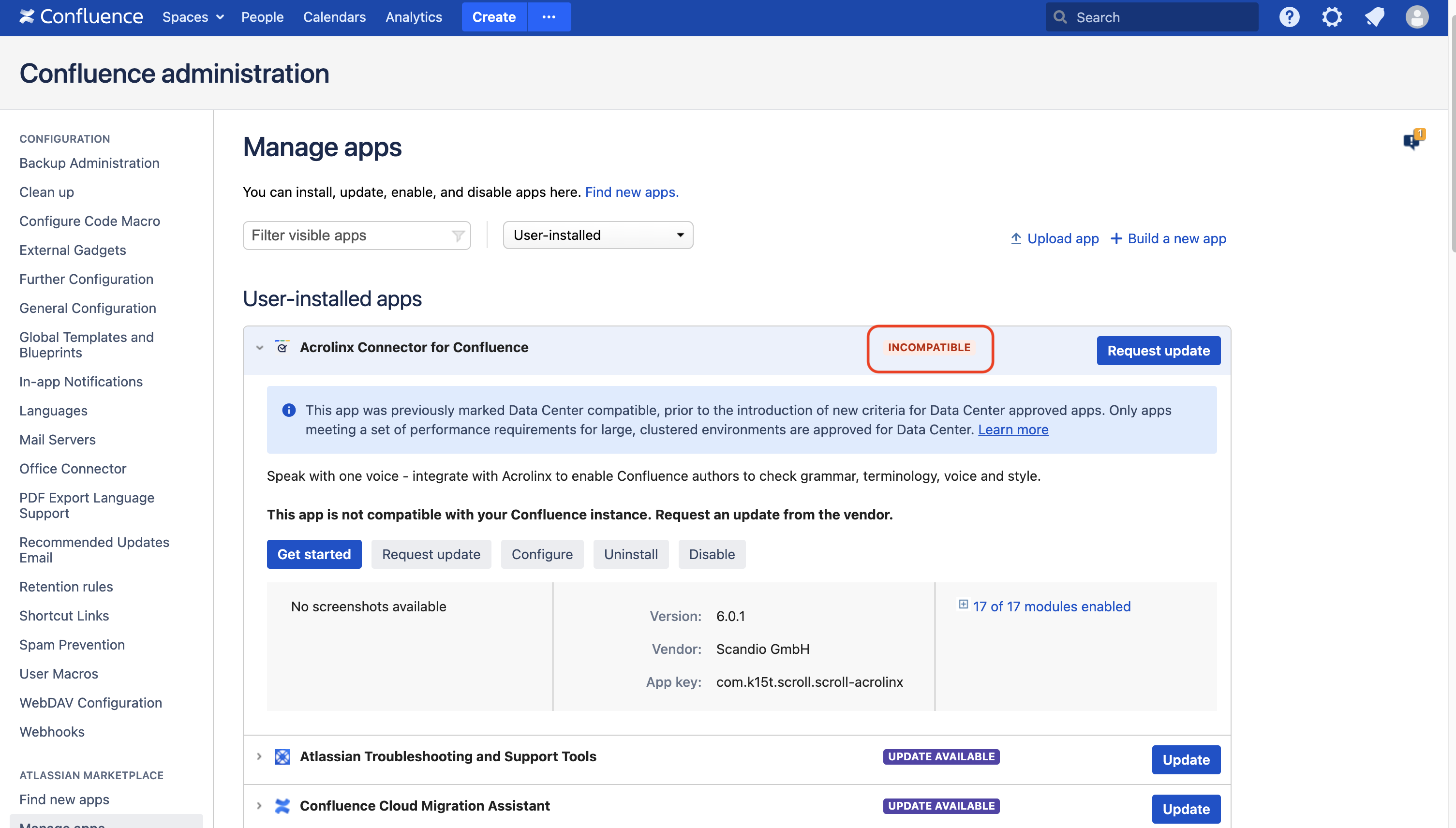The height and width of the screenshot is (828, 1456).
Task: Click the Find new apps link in description
Action: (632, 192)
